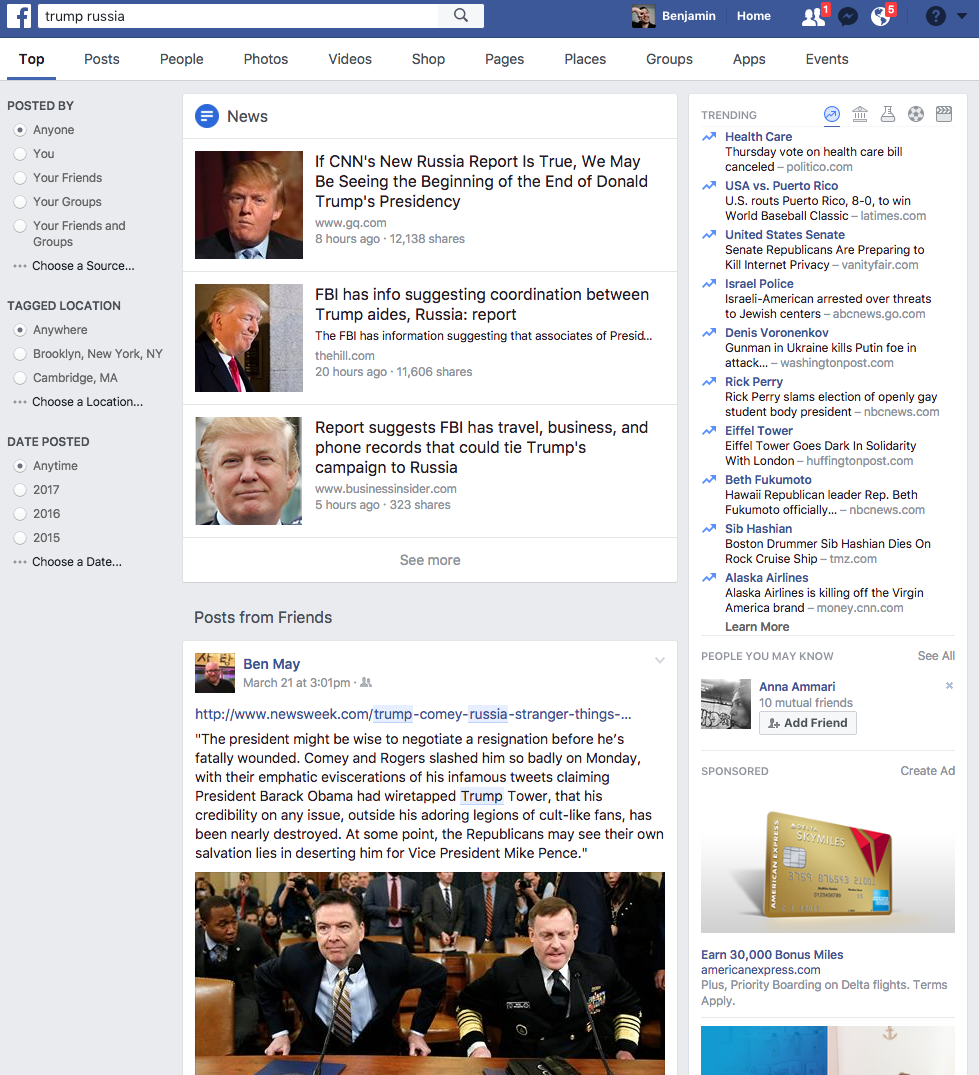Open the Groups tab
979x1075 pixels.
point(669,59)
